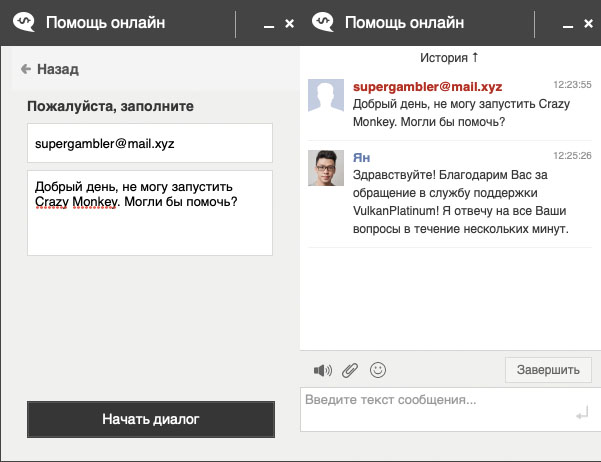Viewport: 601px width, 462px height.
Task: Click the enter arrow send icon
Action: (581, 413)
